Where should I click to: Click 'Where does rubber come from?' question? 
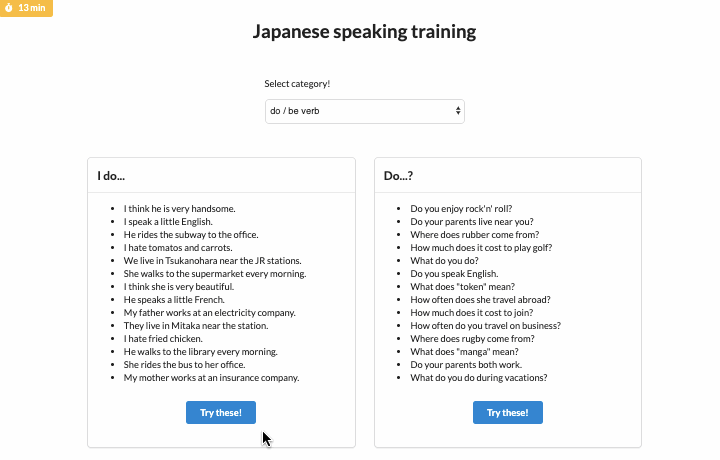pyautogui.click(x=474, y=235)
